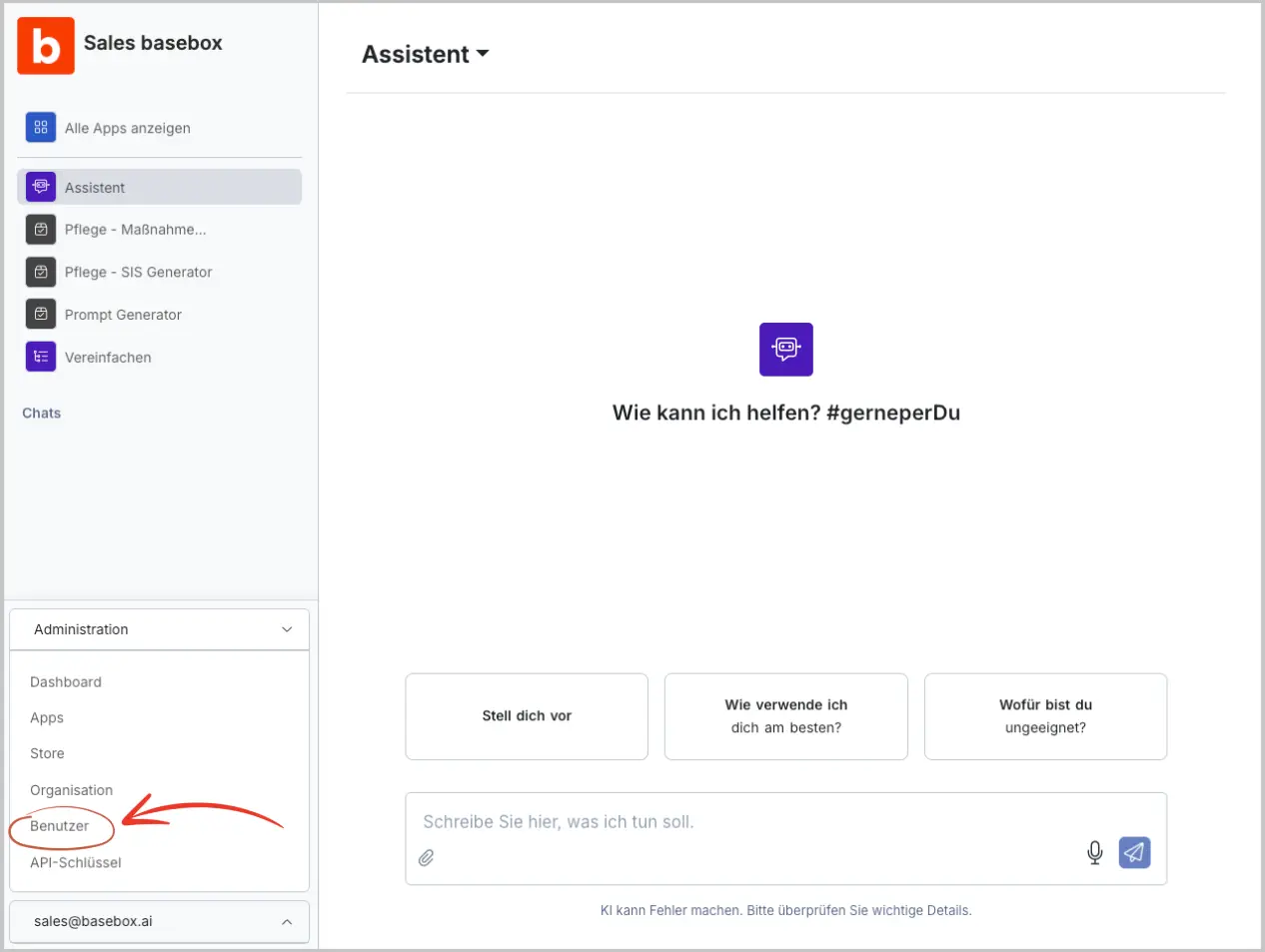1265x952 pixels.
Task: Click the "Stell dich vor" suggestion
Action: pos(527,716)
